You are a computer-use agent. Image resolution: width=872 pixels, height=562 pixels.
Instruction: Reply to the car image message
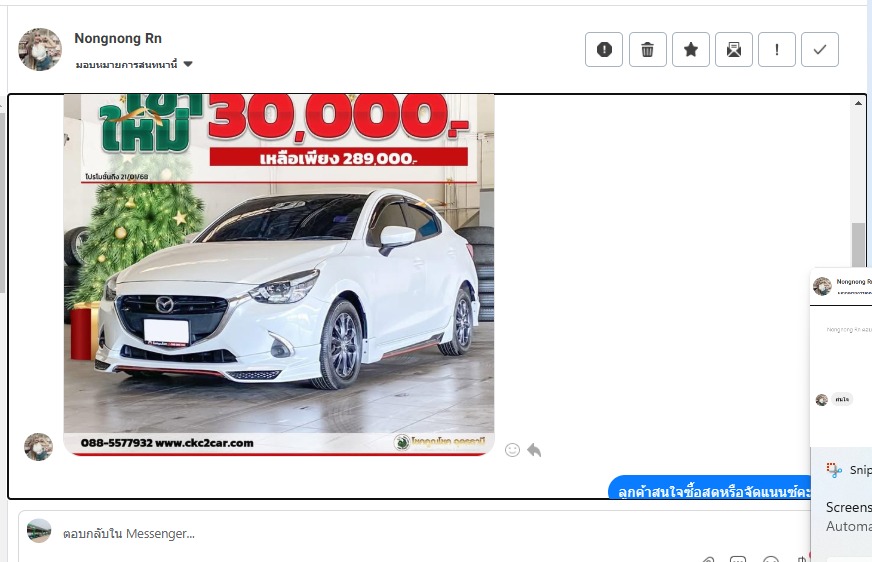(x=534, y=450)
